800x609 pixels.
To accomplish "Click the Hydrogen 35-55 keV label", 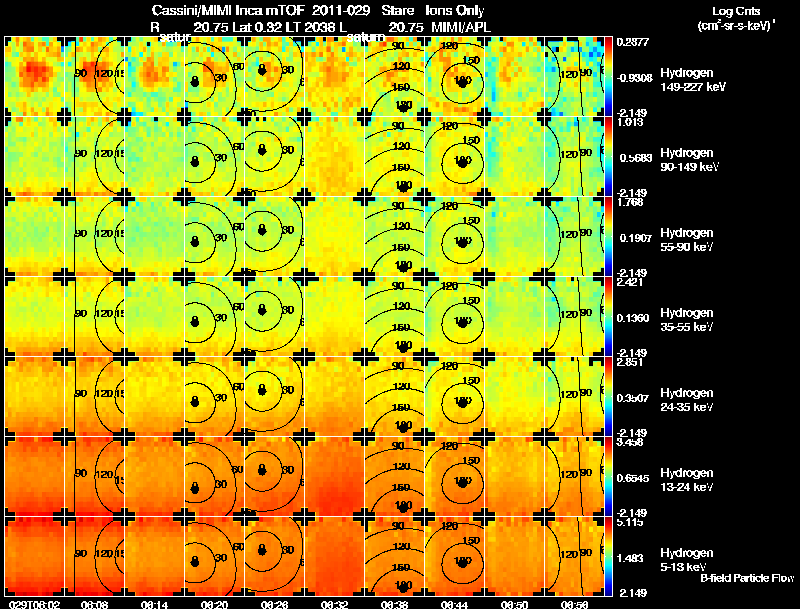I will coord(687,320).
